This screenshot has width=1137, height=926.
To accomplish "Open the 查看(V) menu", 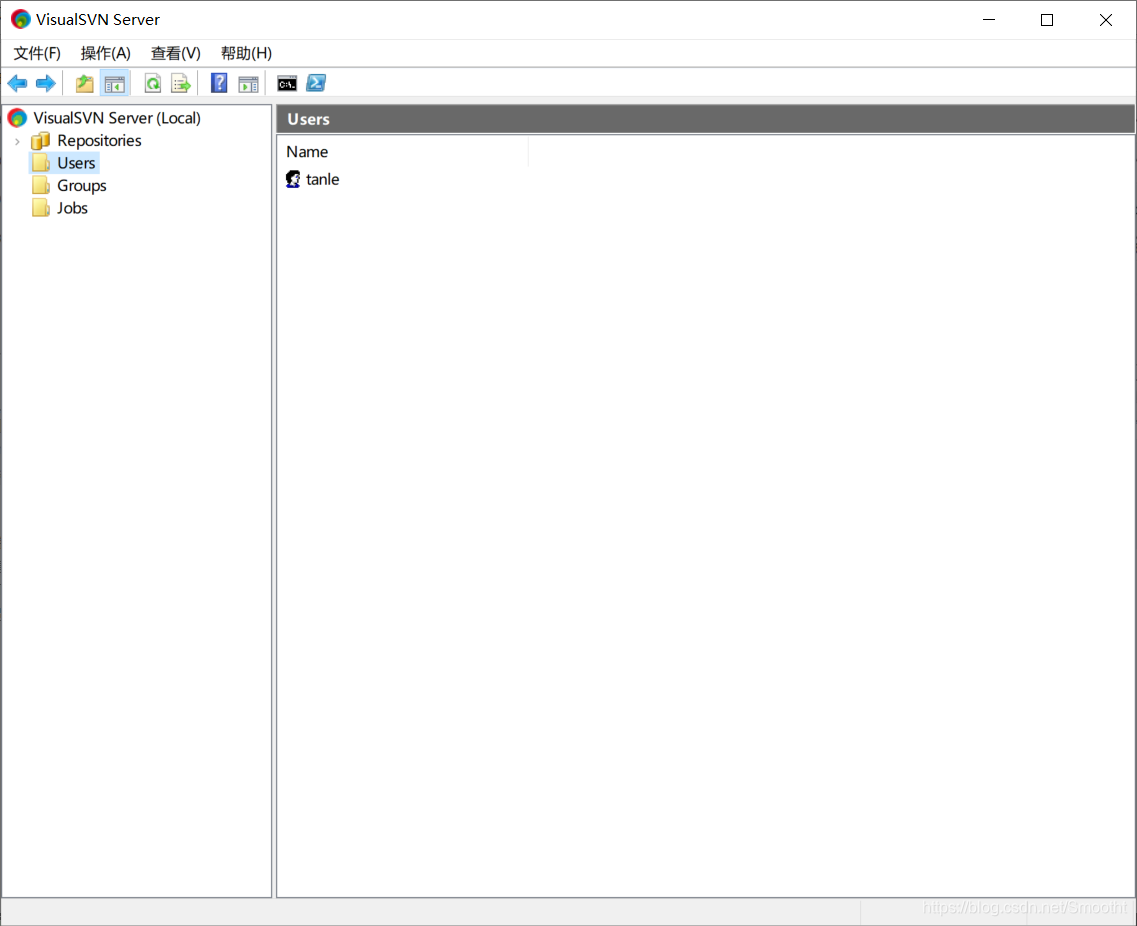I will click(x=175, y=53).
